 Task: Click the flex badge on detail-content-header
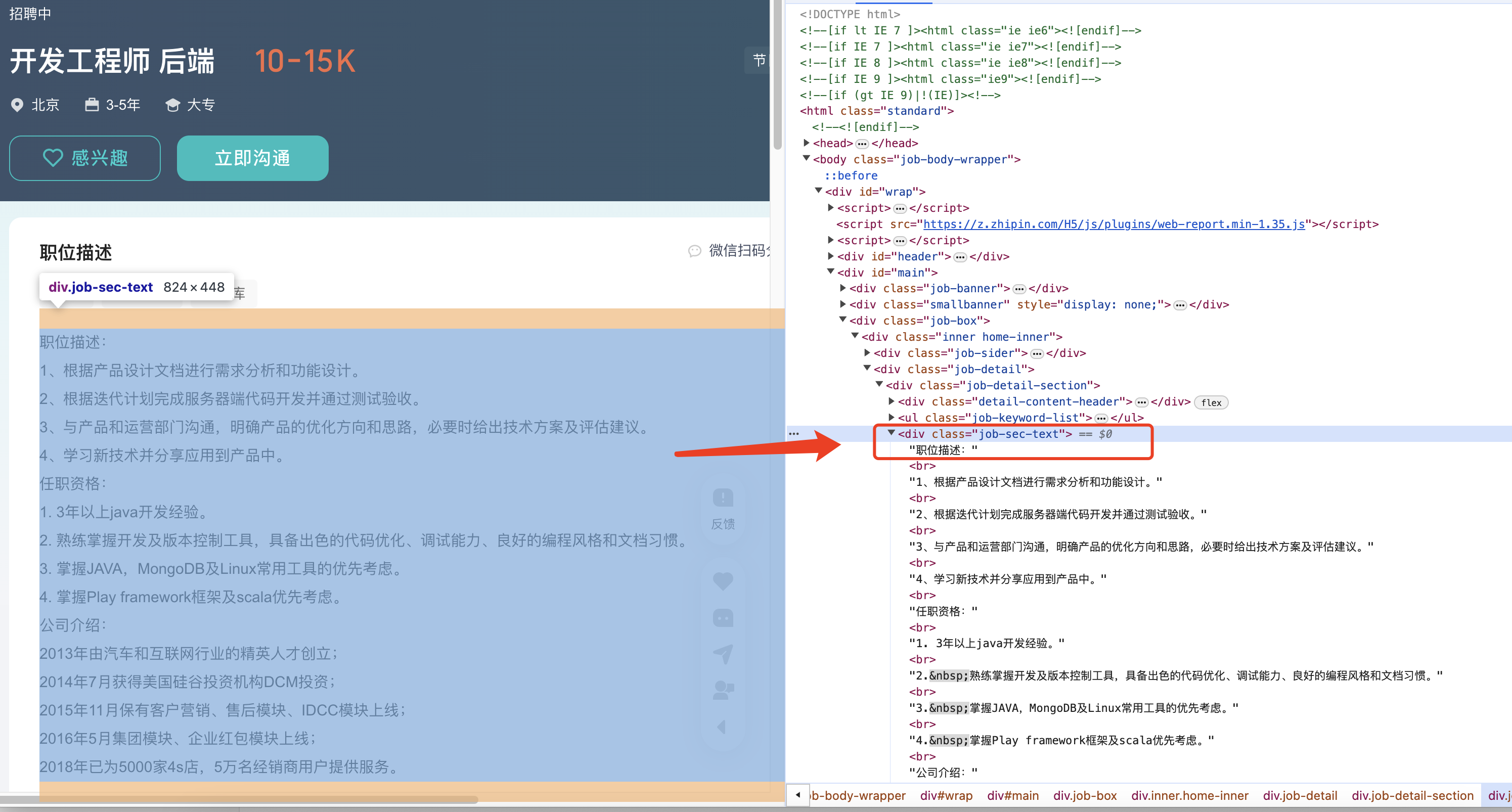[1211, 402]
